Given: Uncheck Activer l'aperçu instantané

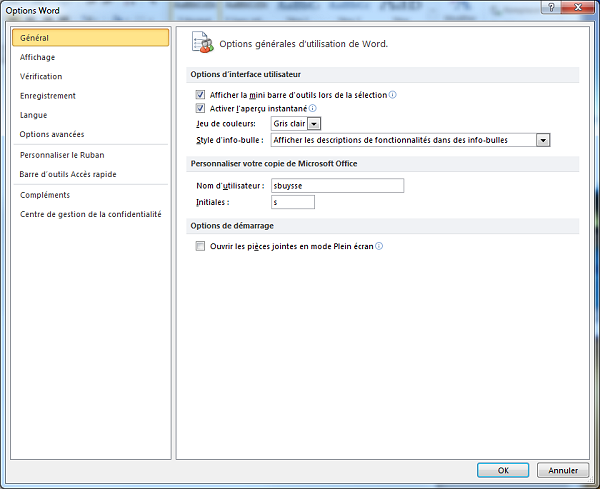Looking at the screenshot, I should 201,108.
